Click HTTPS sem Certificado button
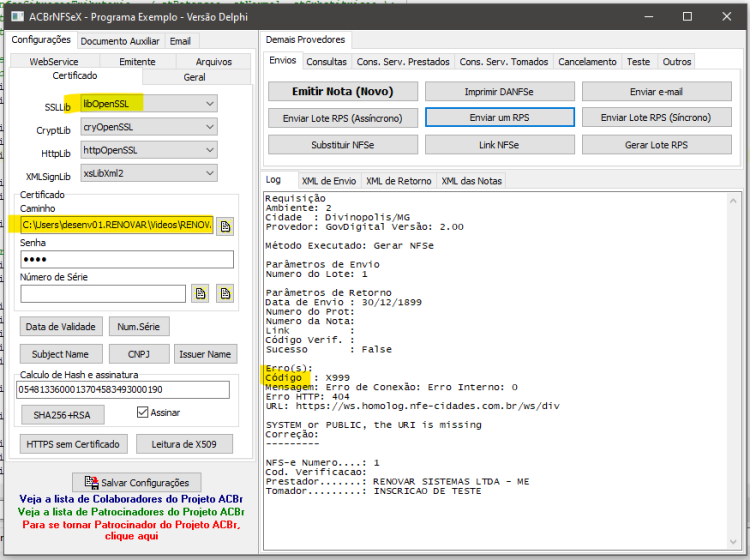 click(x=73, y=444)
